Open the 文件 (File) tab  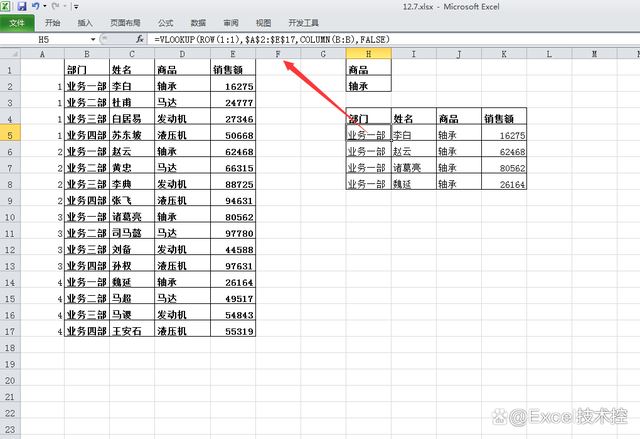click(x=17, y=22)
